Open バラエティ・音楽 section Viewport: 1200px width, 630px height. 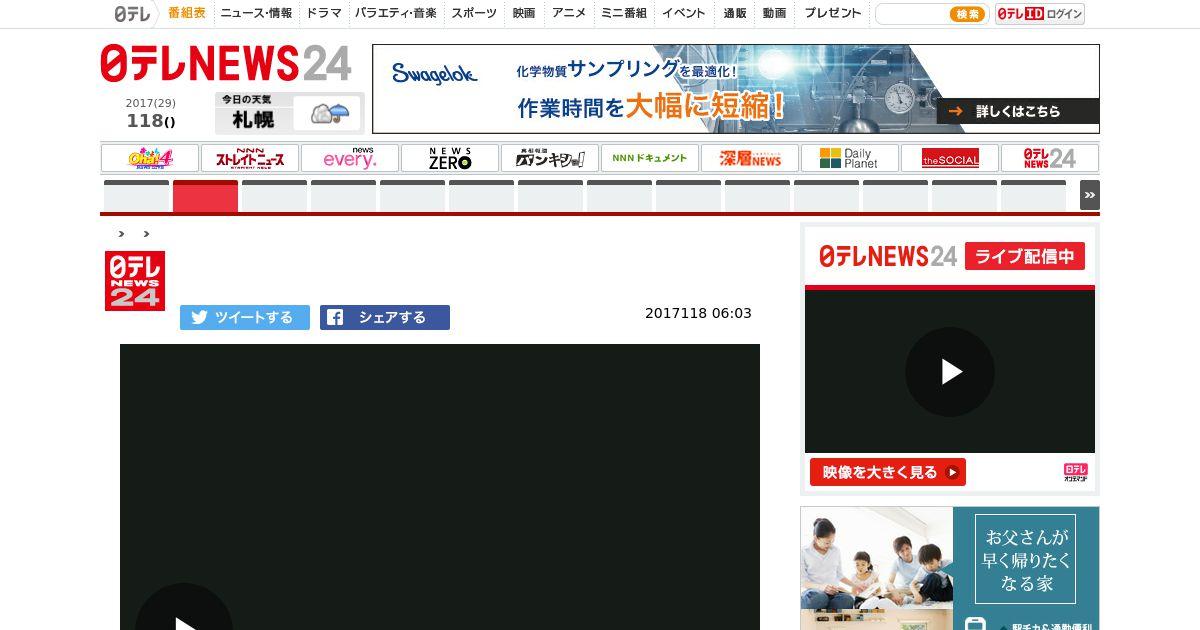coord(396,13)
